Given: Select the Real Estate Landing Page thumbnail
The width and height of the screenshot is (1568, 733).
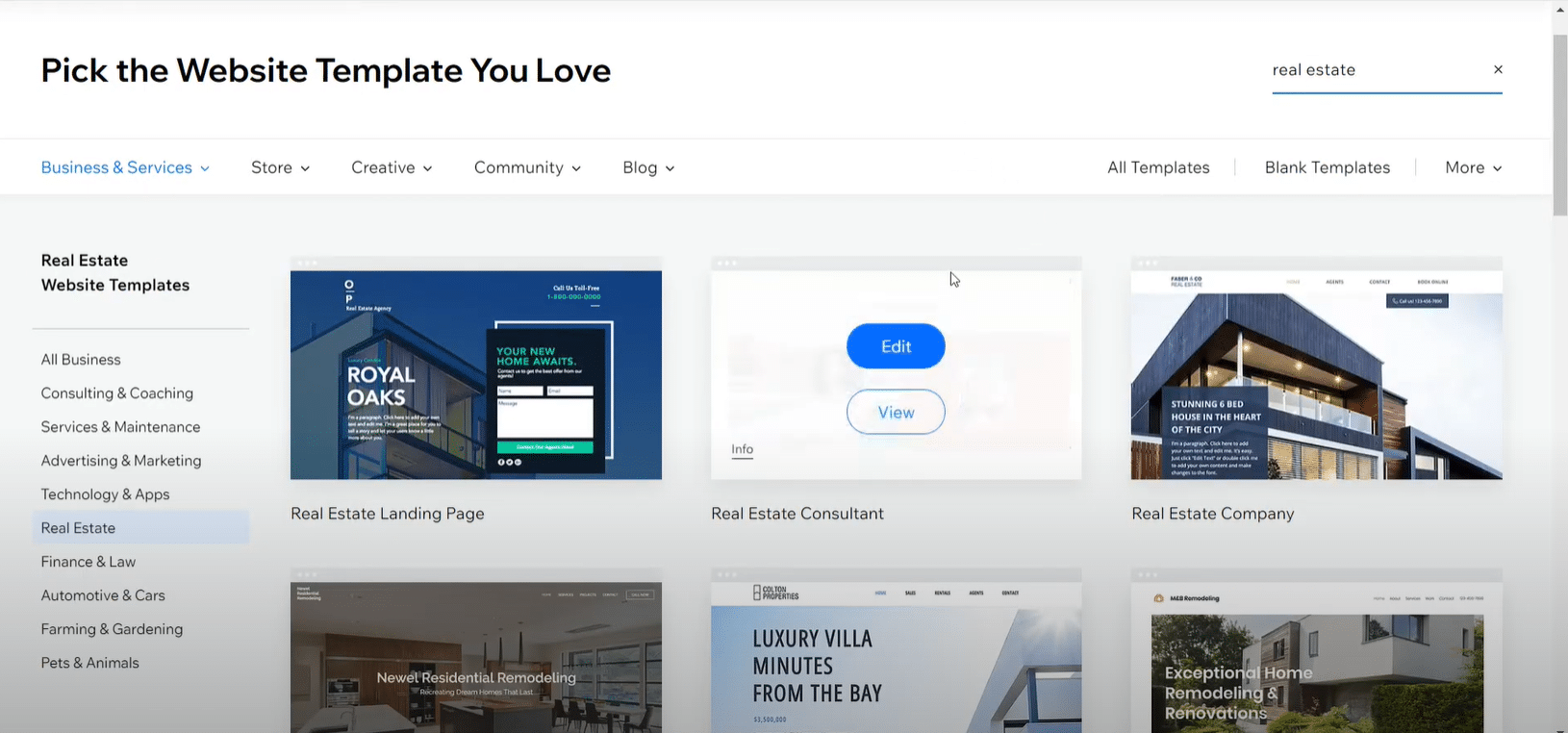Looking at the screenshot, I should (x=476, y=374).
